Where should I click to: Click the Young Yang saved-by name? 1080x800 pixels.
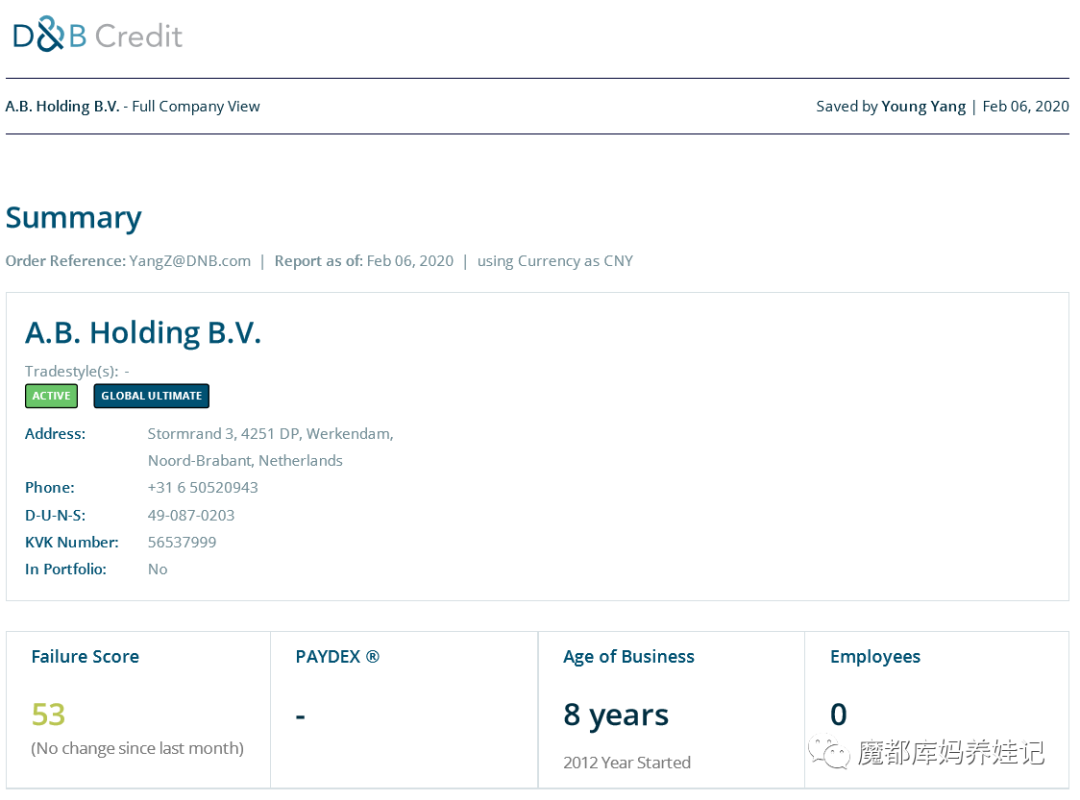pos(923,106)
